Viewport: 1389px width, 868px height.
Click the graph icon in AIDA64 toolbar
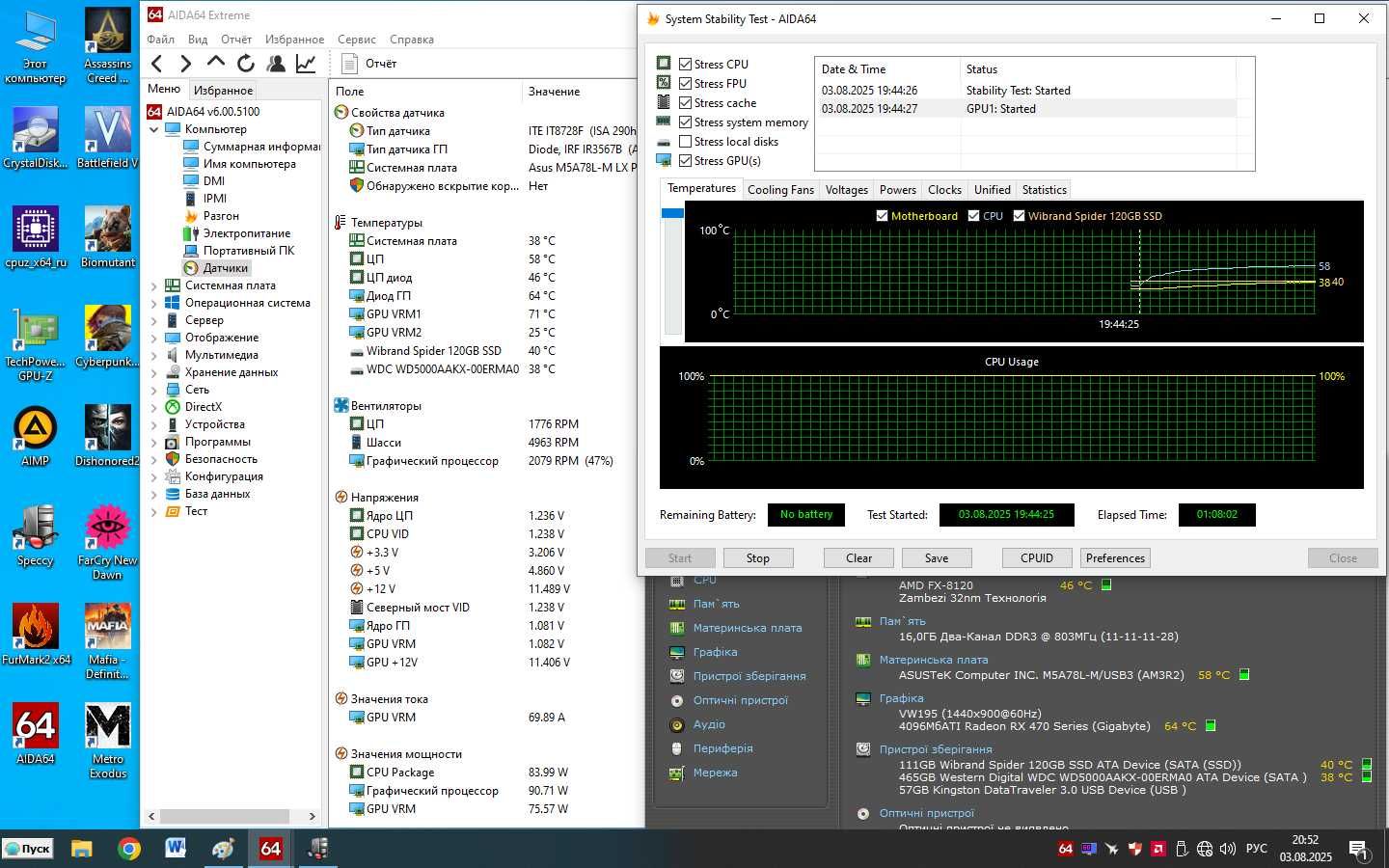pyautogui.click(x=306, y=64)
